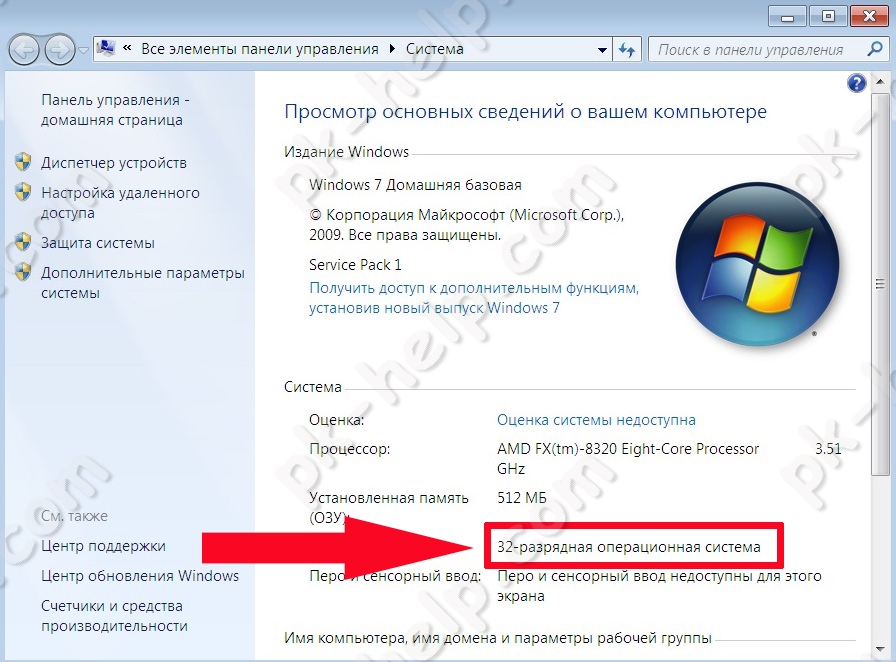
Task: Open 'Центр обновления Windows' link
Action: (140, 576)
